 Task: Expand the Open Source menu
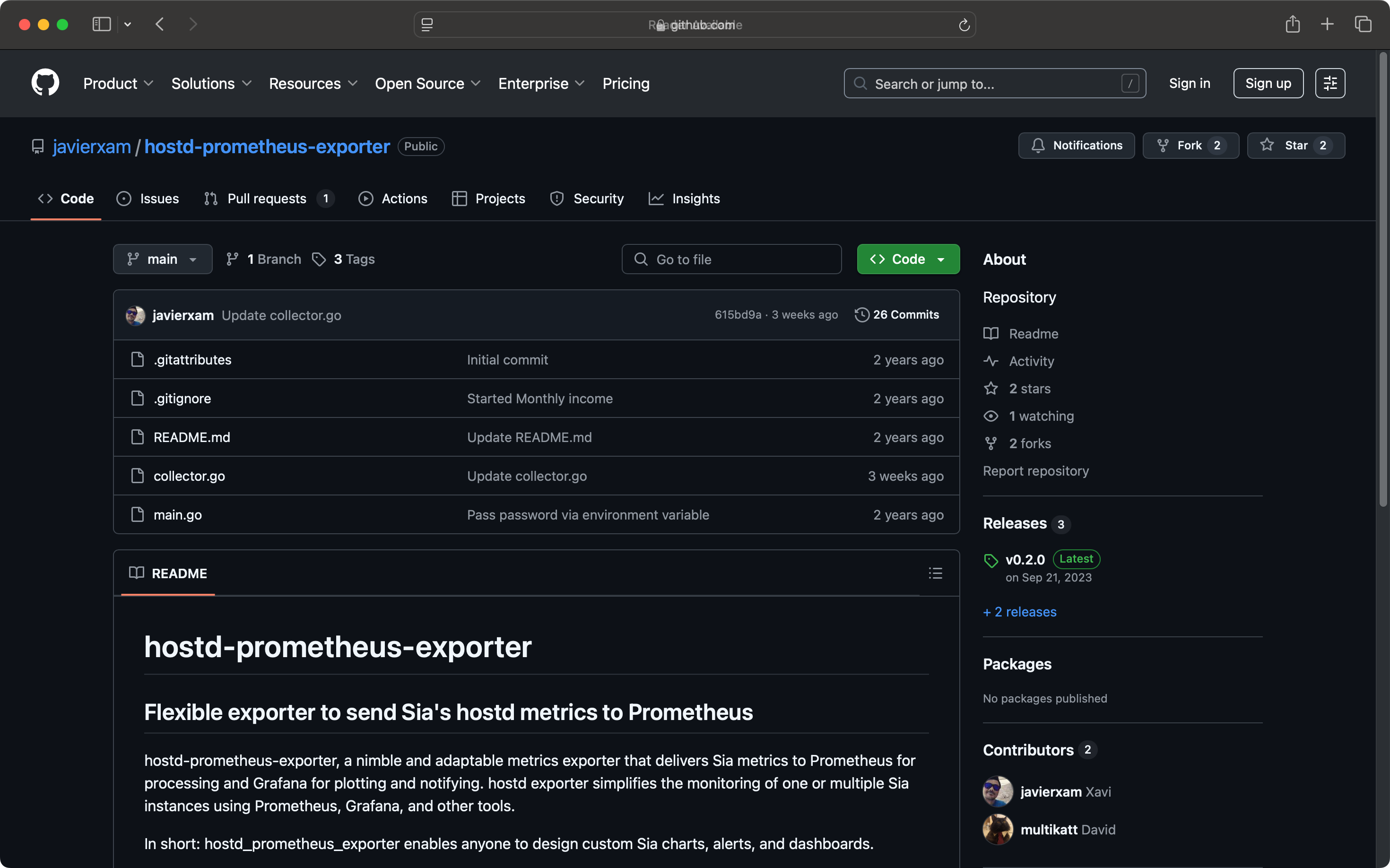click(428, 83)
